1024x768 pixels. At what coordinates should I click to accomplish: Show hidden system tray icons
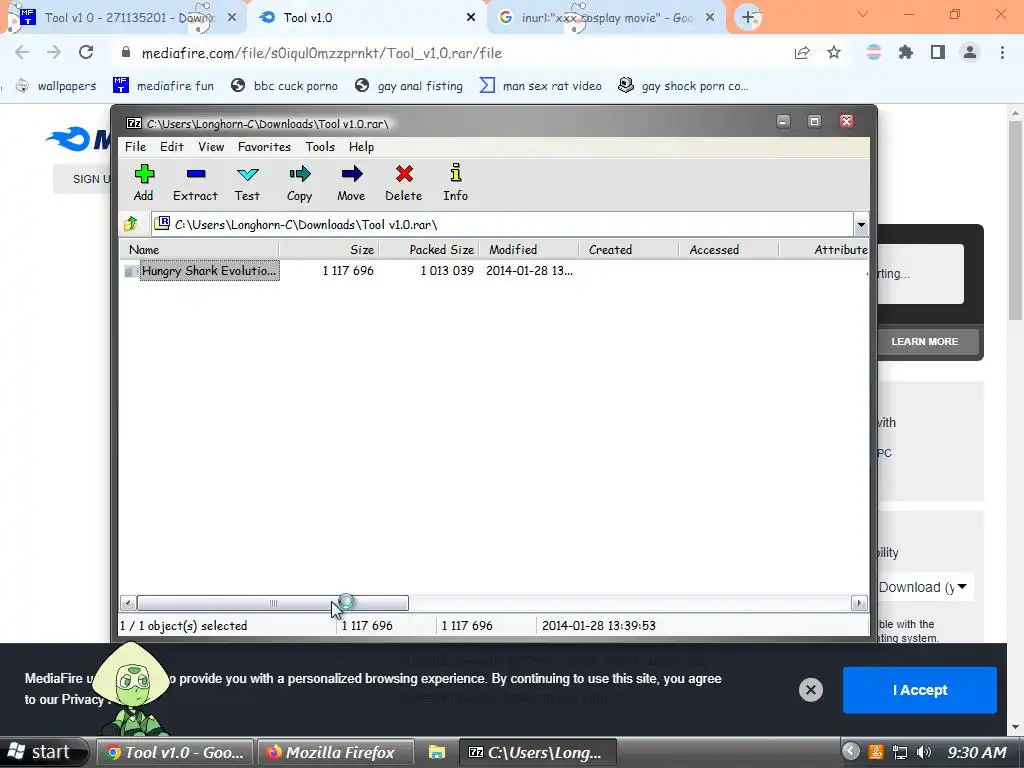[x=850, y=751]
